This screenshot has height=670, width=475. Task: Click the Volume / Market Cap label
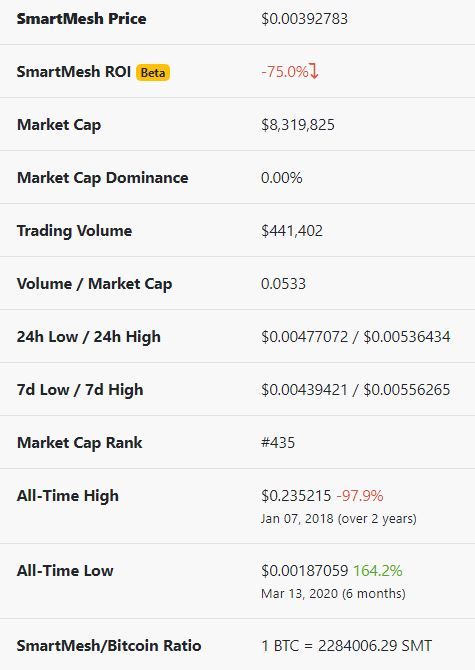(x=94, y=284)
